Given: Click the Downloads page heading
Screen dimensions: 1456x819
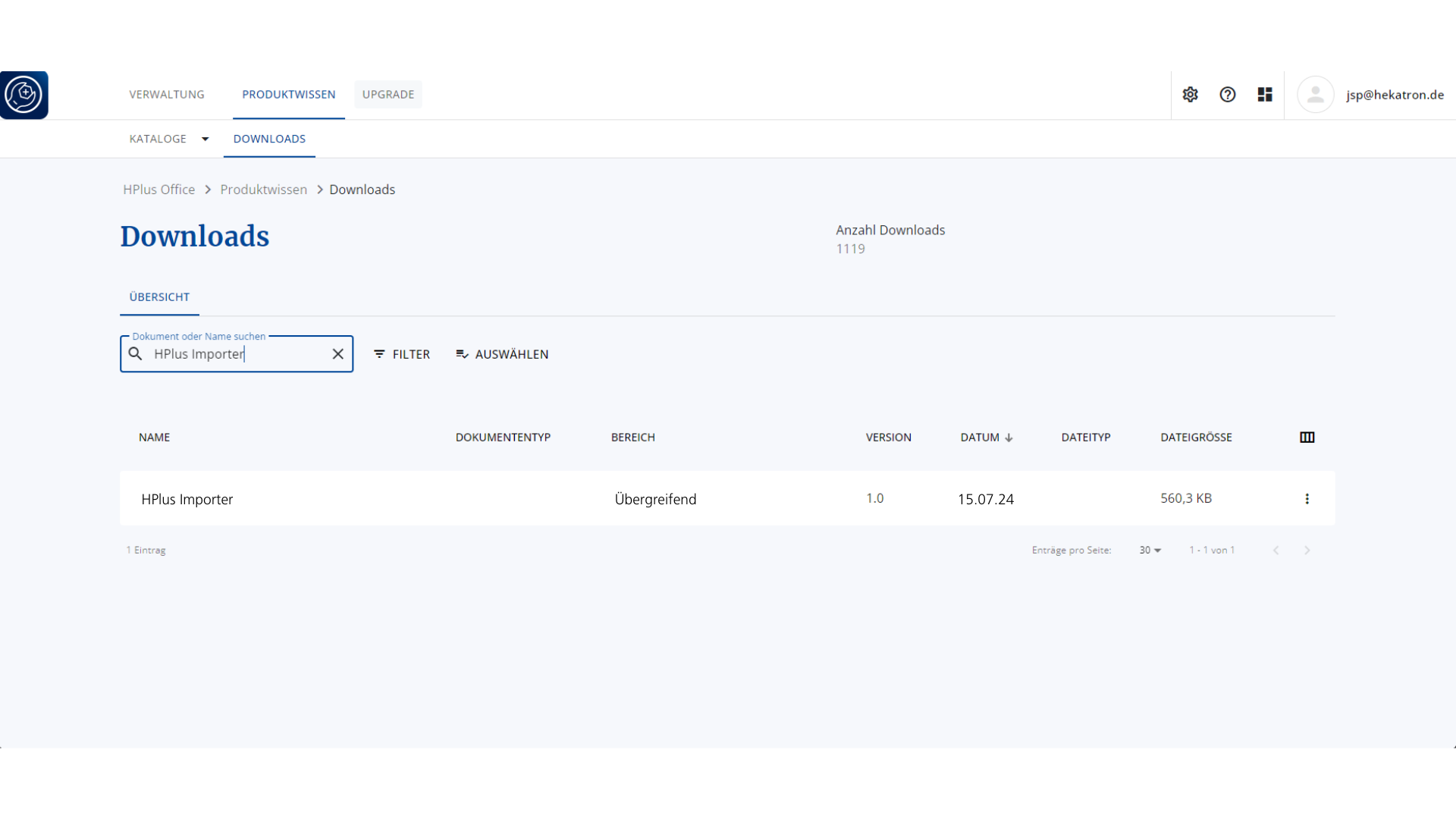Looking at the screenshot, I should pyautogui.click(x=195, y=237).
